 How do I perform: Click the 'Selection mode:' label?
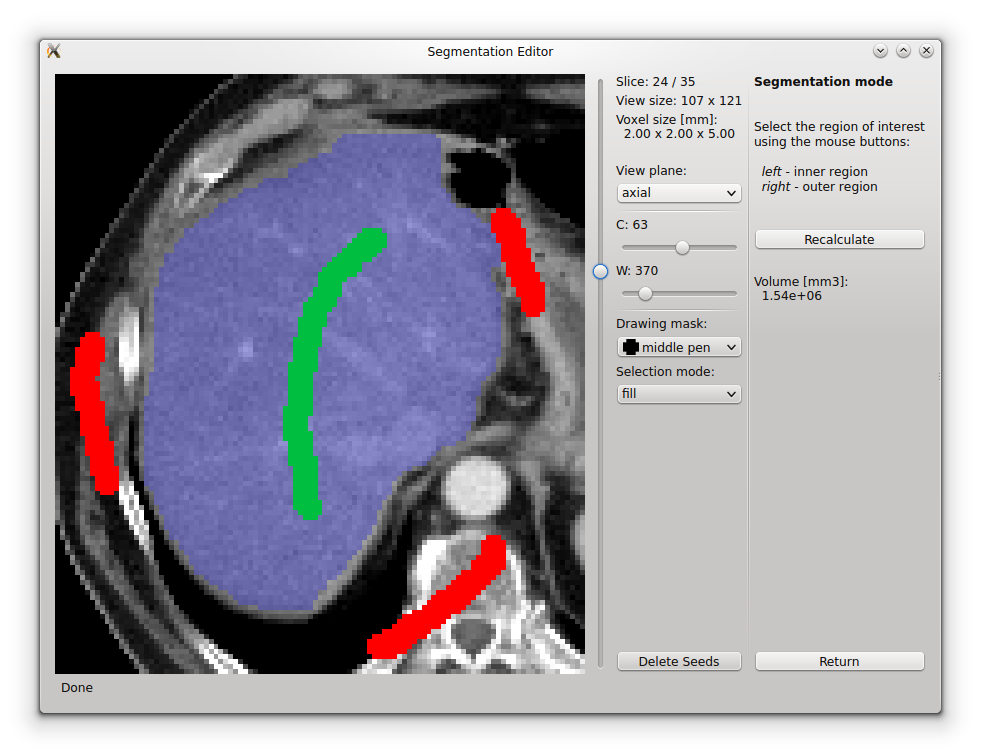[x=665, y=371]
